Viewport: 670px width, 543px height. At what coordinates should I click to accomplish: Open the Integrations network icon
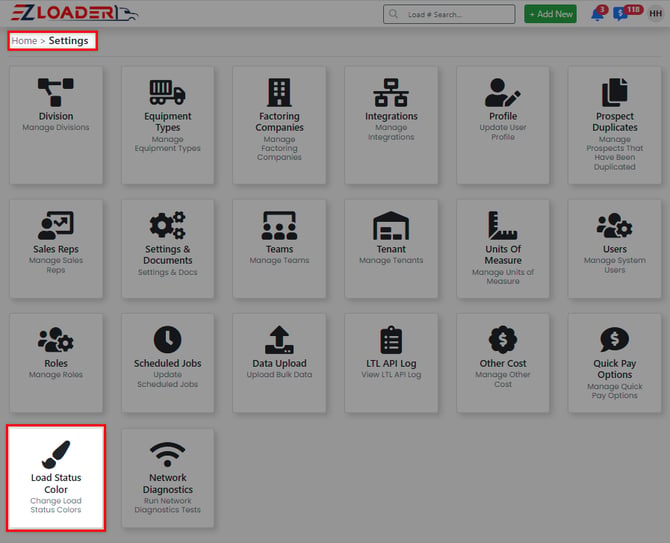(391, 92)
